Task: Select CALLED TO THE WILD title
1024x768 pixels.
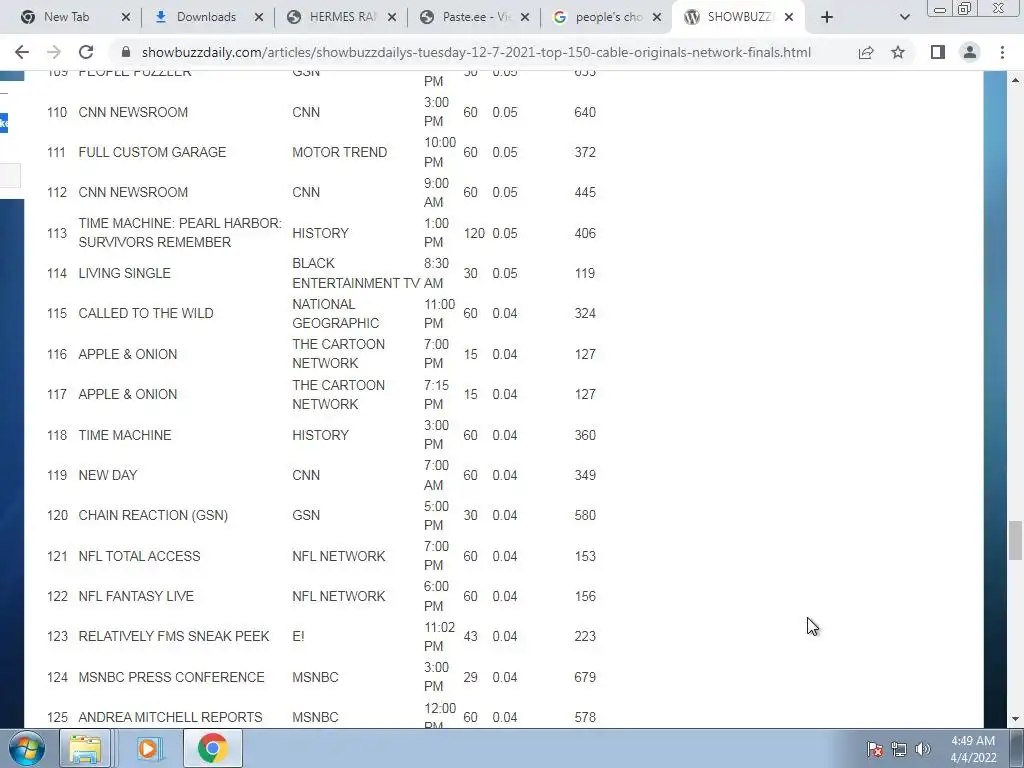Action: click(146, 313)
